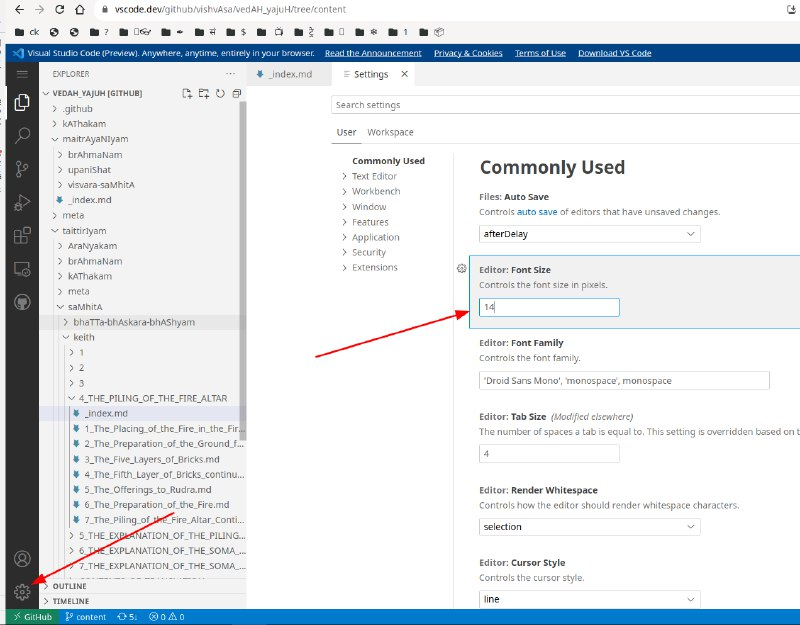Close the Settings tab
Screen dimensions: 800x625
(404, 74)
